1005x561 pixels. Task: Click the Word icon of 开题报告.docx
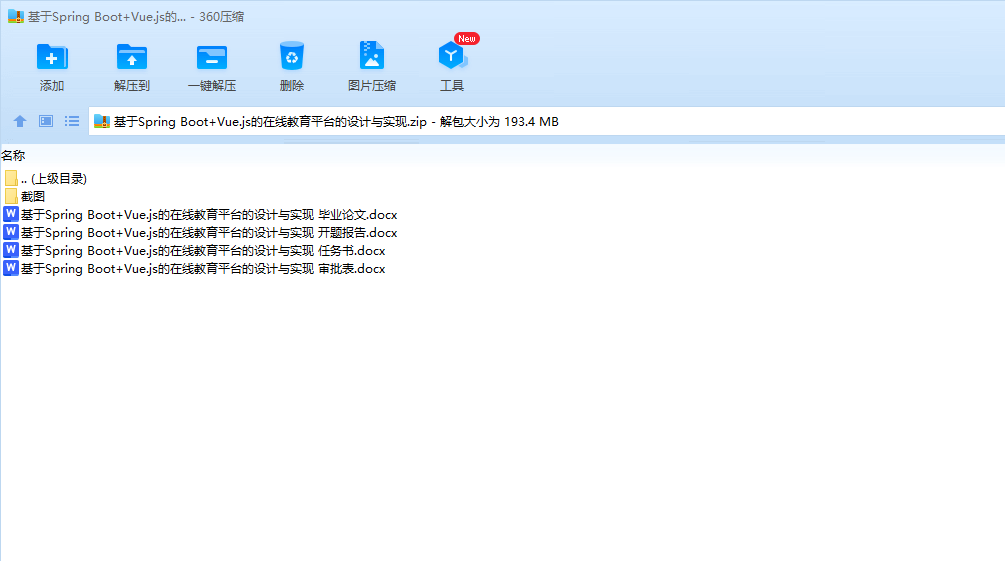coord(11,232)
